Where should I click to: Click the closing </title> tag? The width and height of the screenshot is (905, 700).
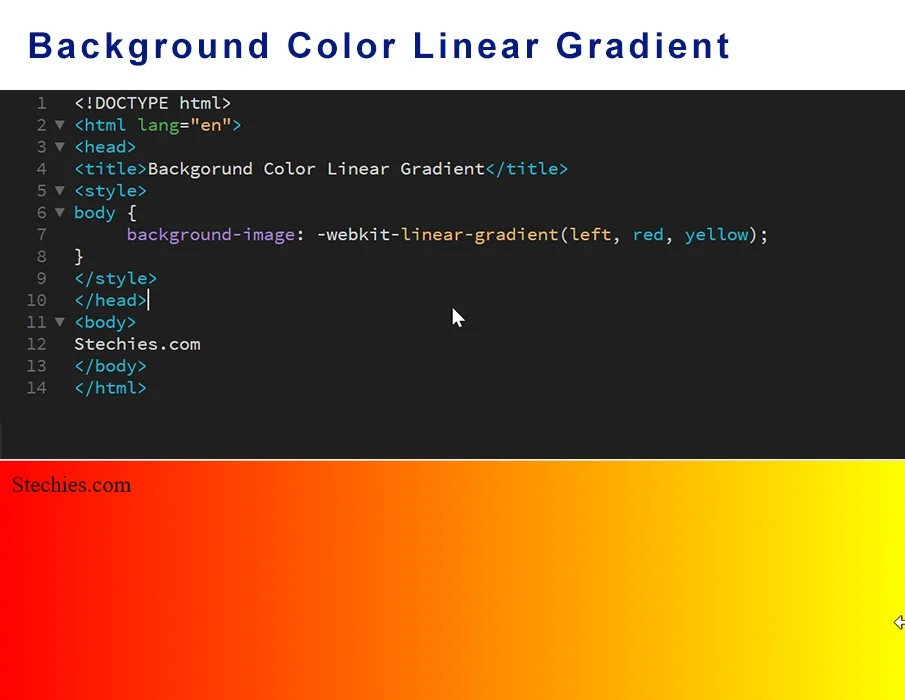(x=526, y=169)
